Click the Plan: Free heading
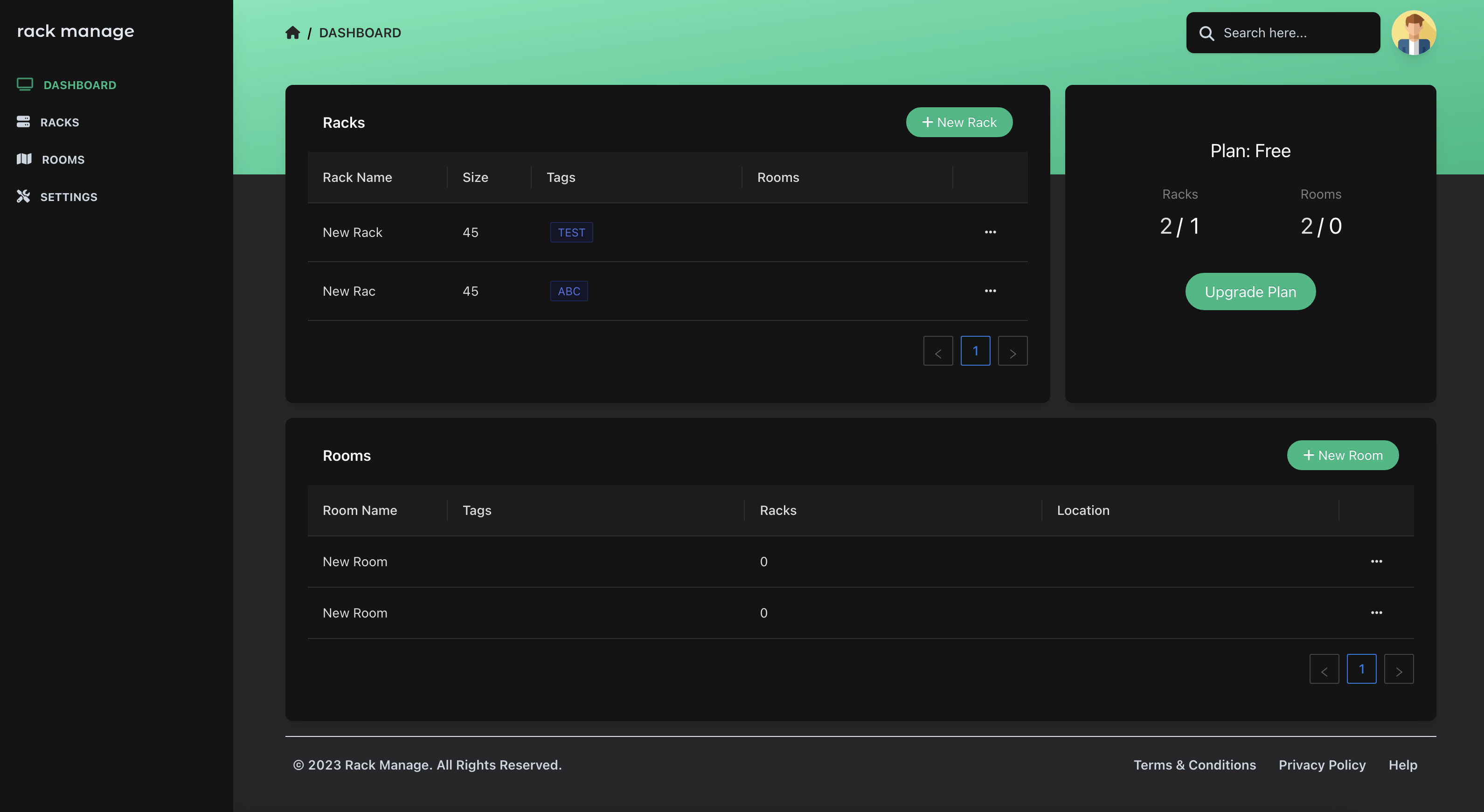Viewport: 1484px width, 812px height. tap(1250, 151)
